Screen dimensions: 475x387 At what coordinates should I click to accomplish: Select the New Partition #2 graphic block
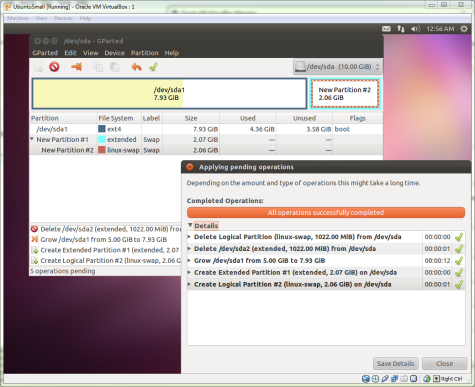tap(345, 94)
